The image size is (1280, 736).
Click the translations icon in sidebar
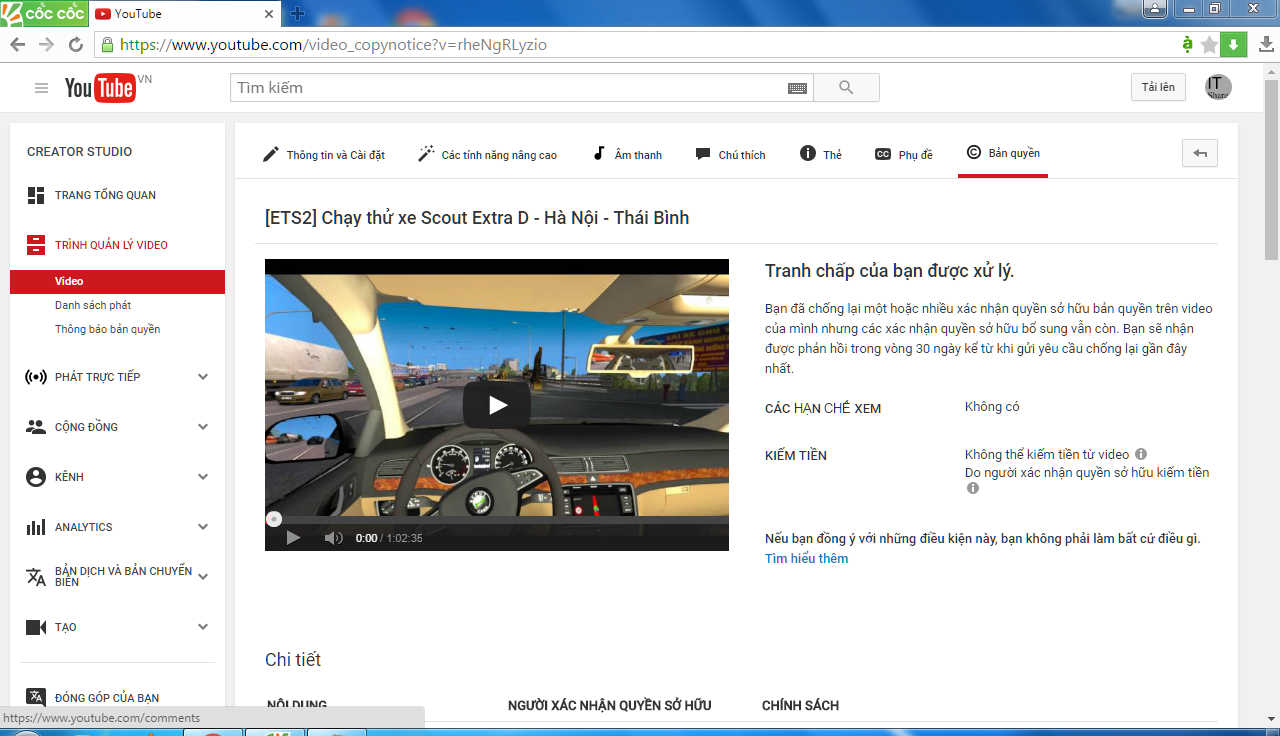[36, 577]
